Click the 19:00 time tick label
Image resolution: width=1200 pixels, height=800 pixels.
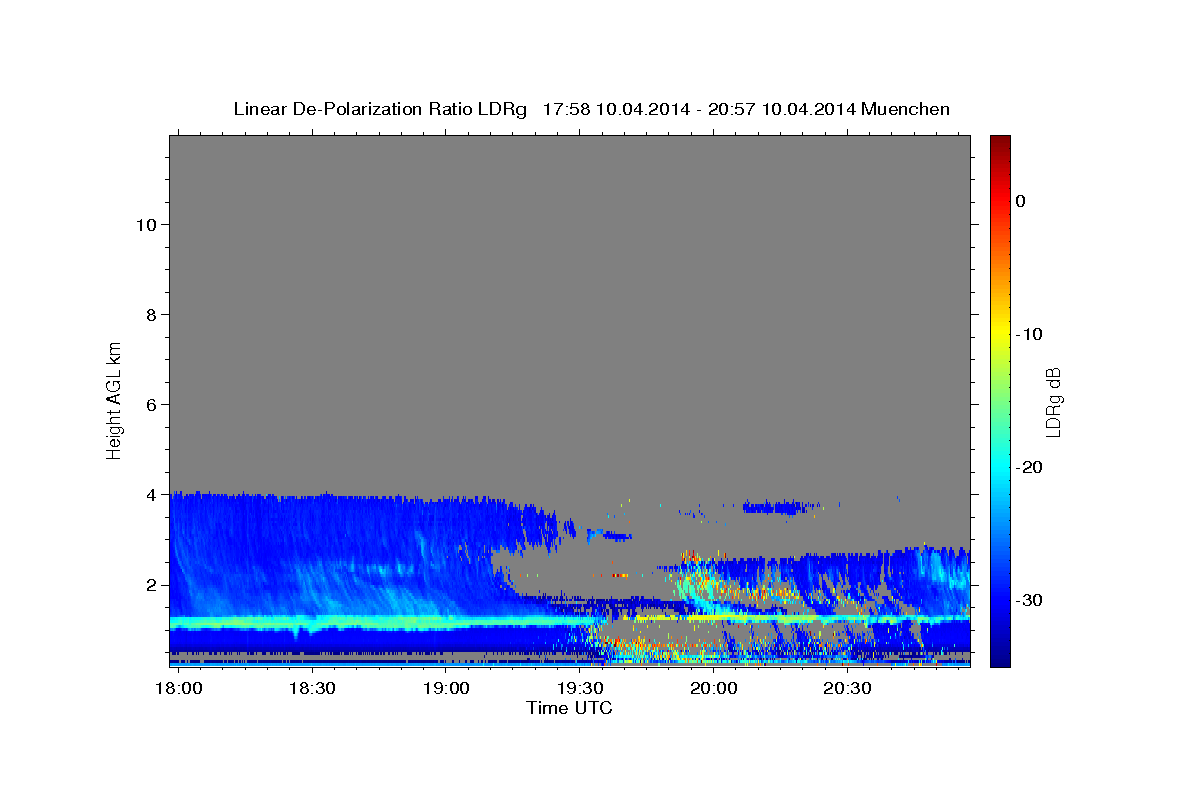coord(445,689)
